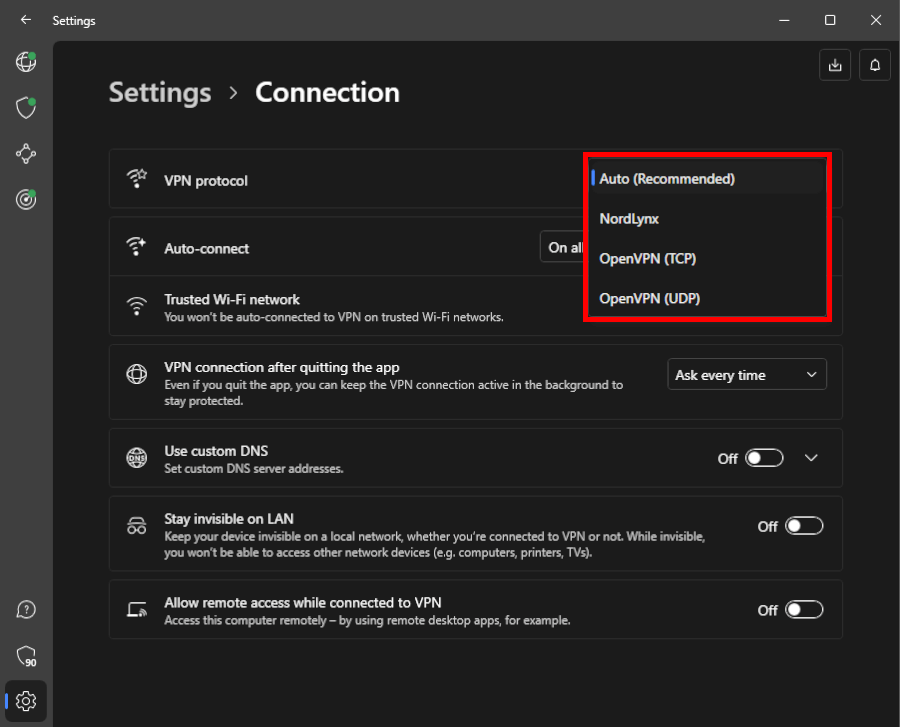Click 'Set custom DNS server addresses.' text
Viewport: 900px width, 727px height.
coord(254,469)
